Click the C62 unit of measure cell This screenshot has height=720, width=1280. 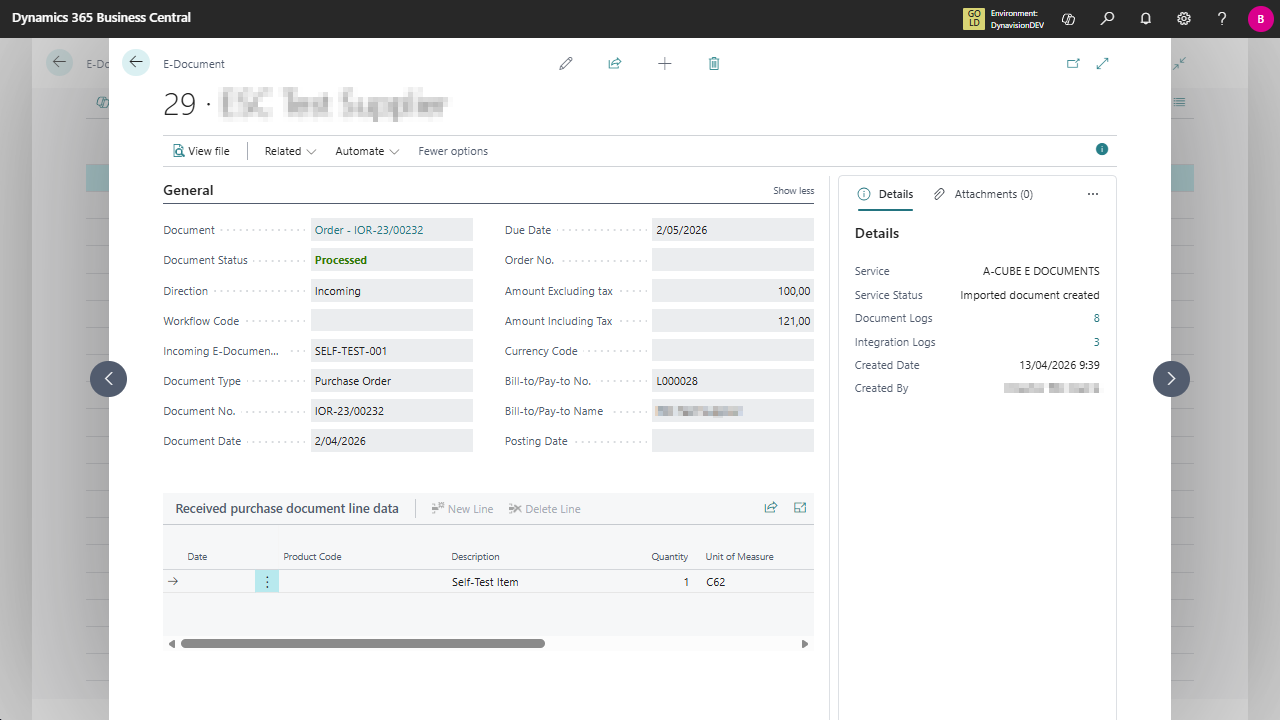(x=716, y=582)
